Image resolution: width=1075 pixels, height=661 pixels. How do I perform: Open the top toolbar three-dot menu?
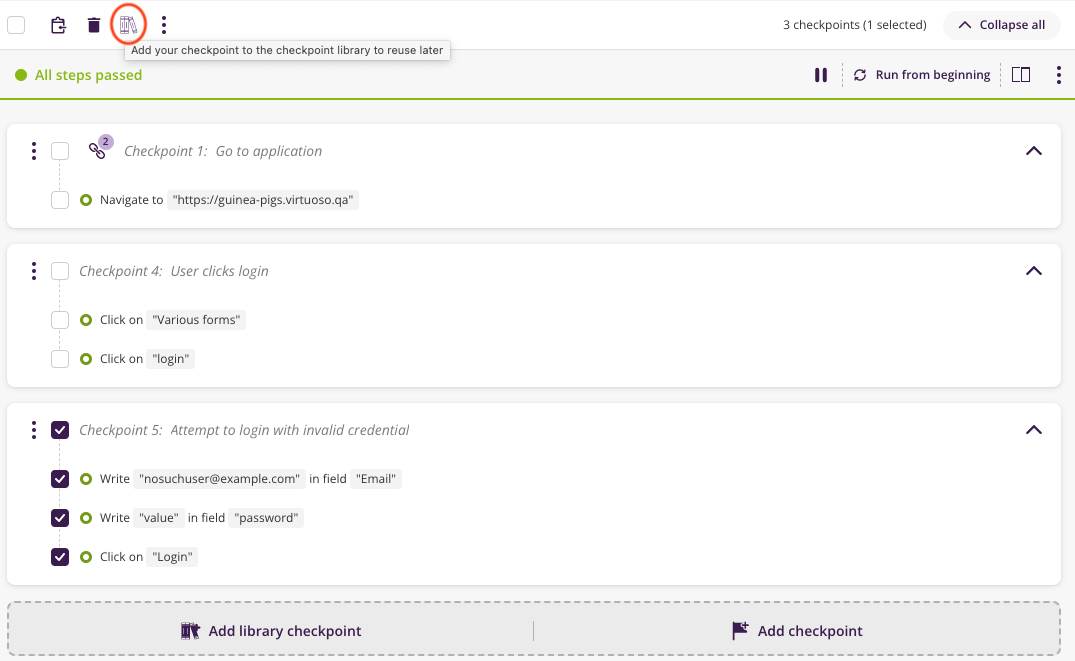163,25
